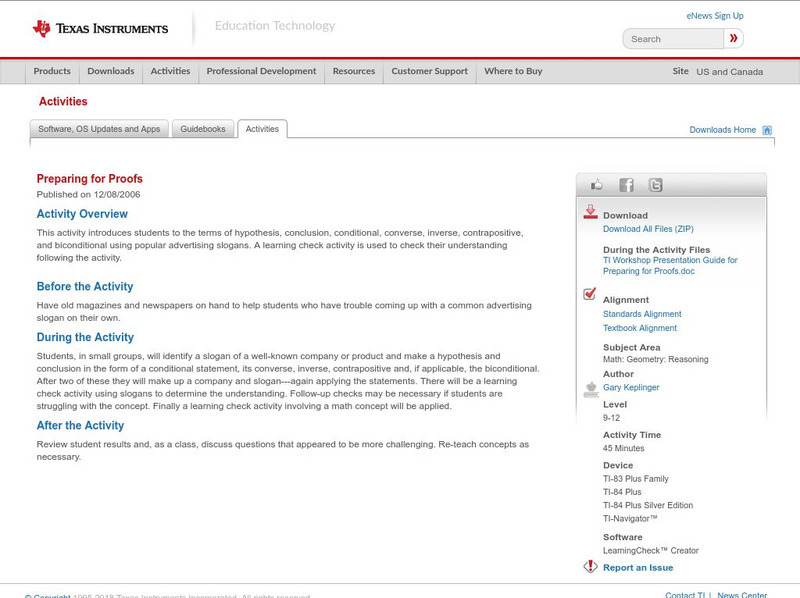Click inside the Search field
The width and height of the screenshot is (800, 598).
click(x=673, y=39)
